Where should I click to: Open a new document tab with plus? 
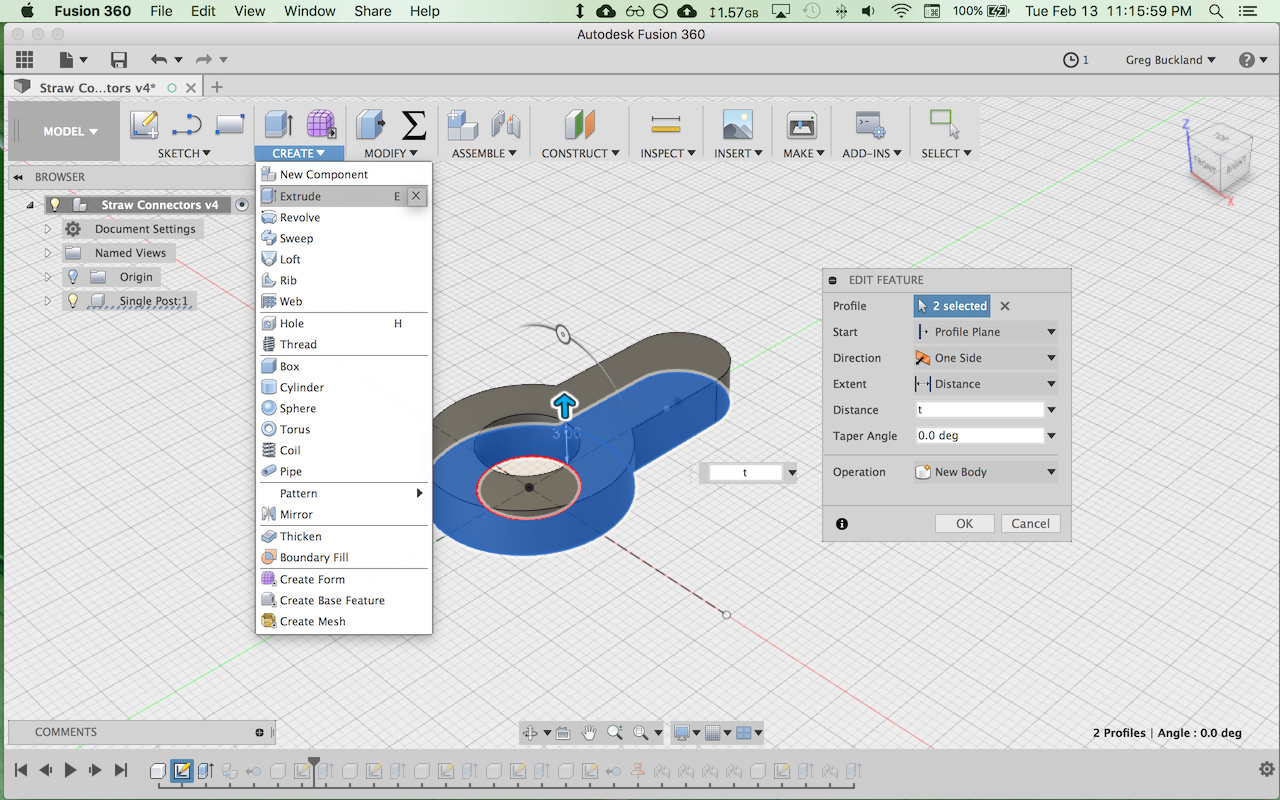coord(217,87)
